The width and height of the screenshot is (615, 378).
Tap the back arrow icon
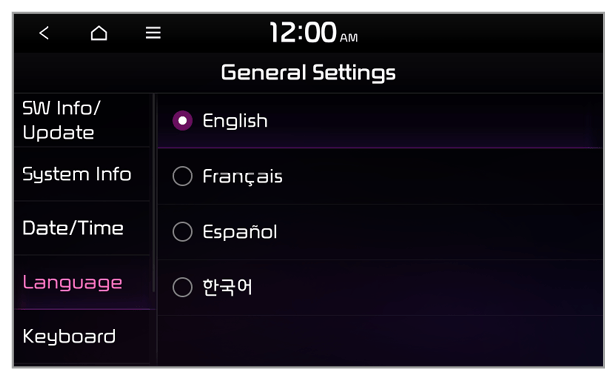[44, 33]
